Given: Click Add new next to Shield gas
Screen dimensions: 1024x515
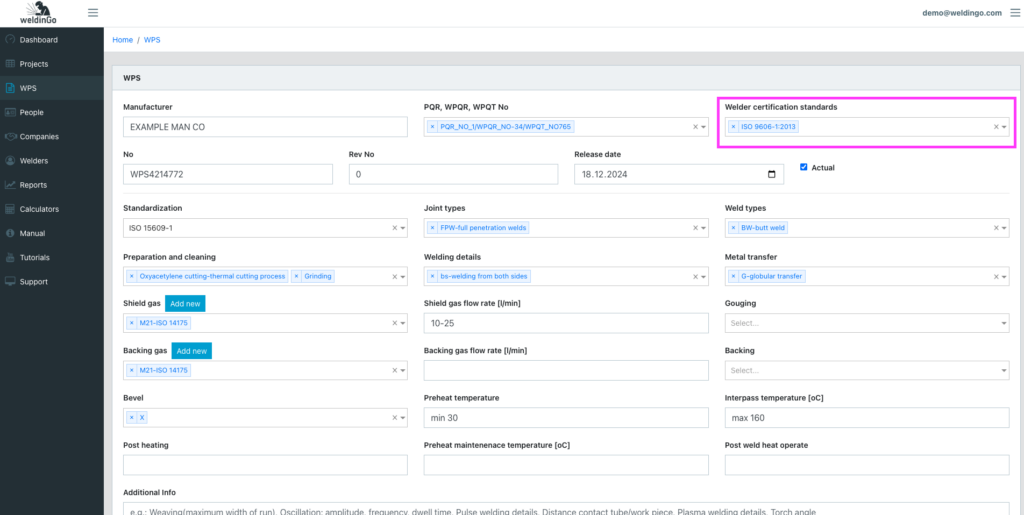Looking at the screenshot, I should (x=185, y=303).
